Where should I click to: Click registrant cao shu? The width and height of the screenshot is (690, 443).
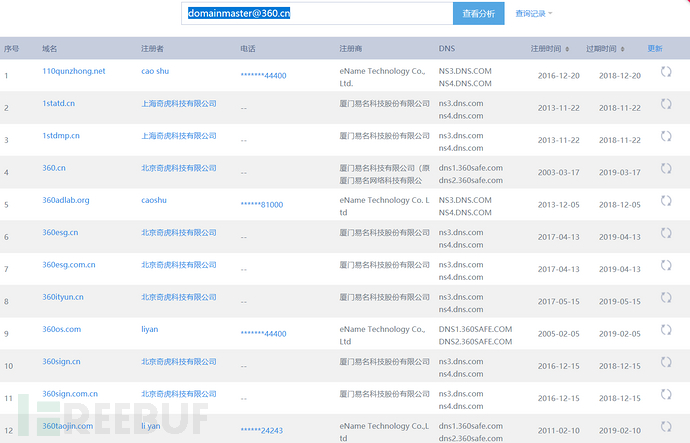coord(155,71)
